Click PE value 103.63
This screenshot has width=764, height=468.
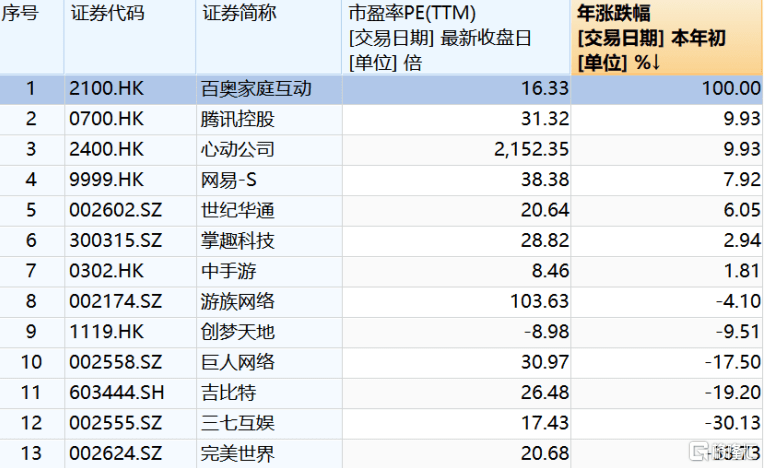click(539, 301)
